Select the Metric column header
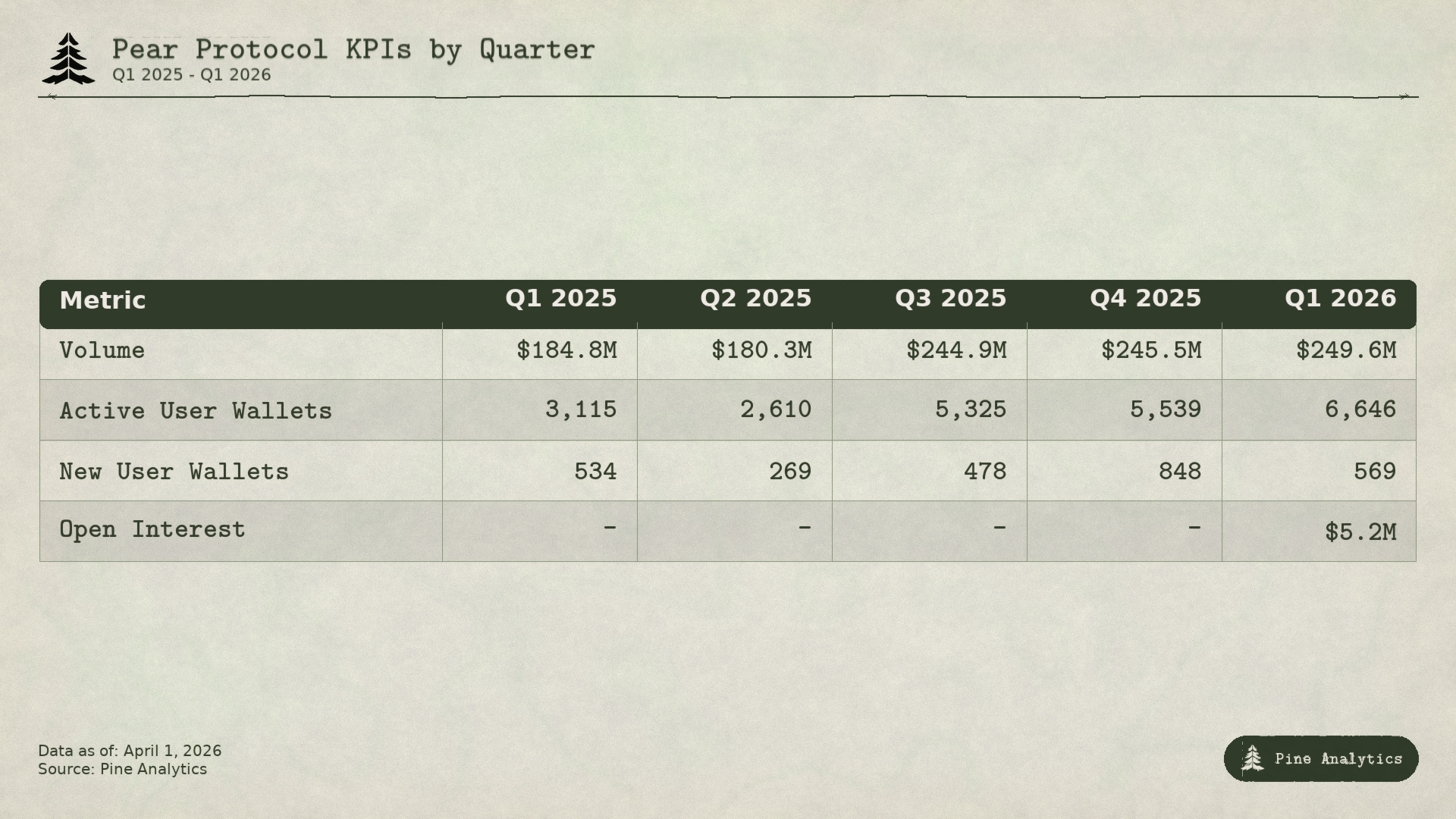This screenshot has width=1456, height=819. (x=102, y=300)
